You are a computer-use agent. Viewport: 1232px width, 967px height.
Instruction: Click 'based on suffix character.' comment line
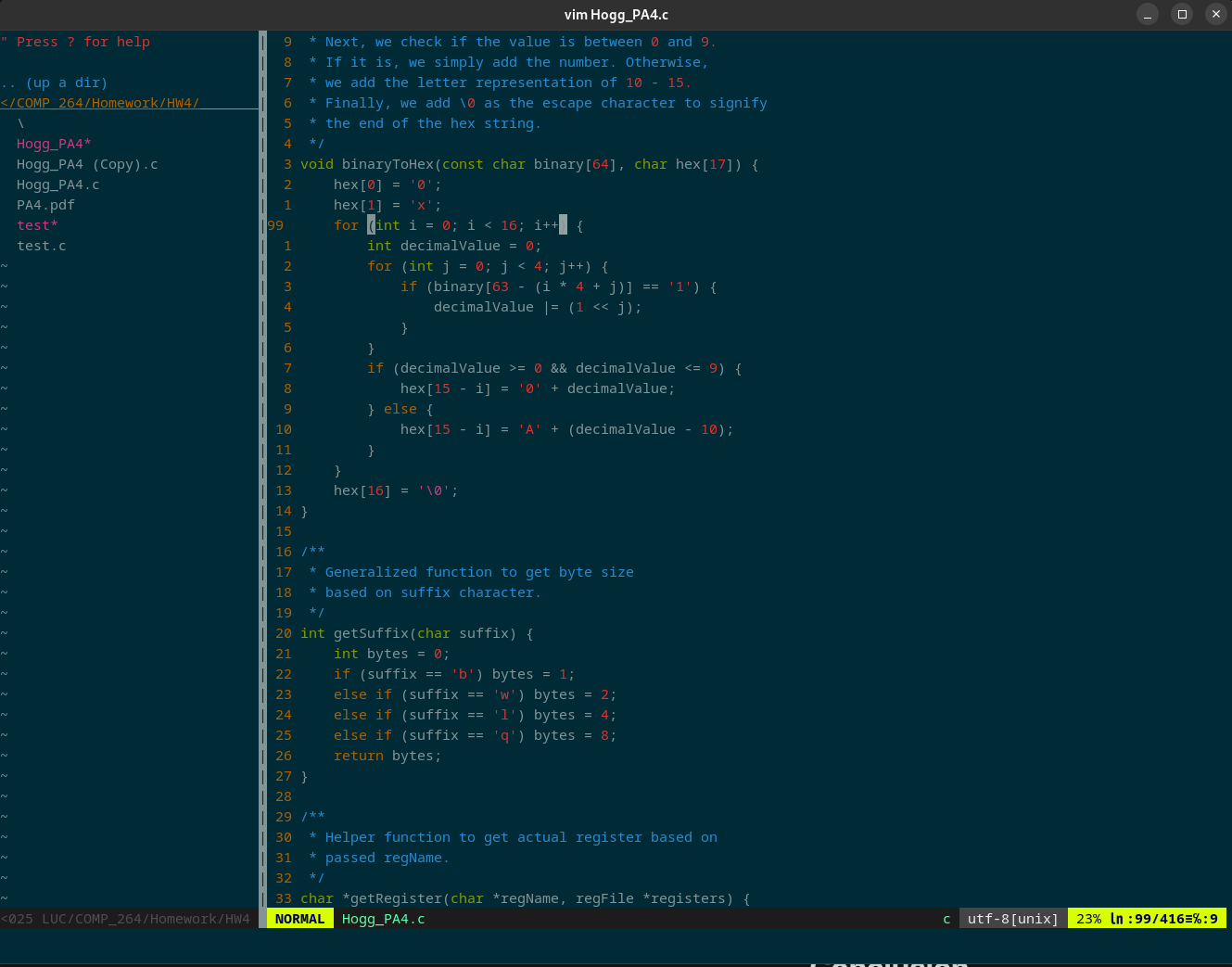pos(433,592)
